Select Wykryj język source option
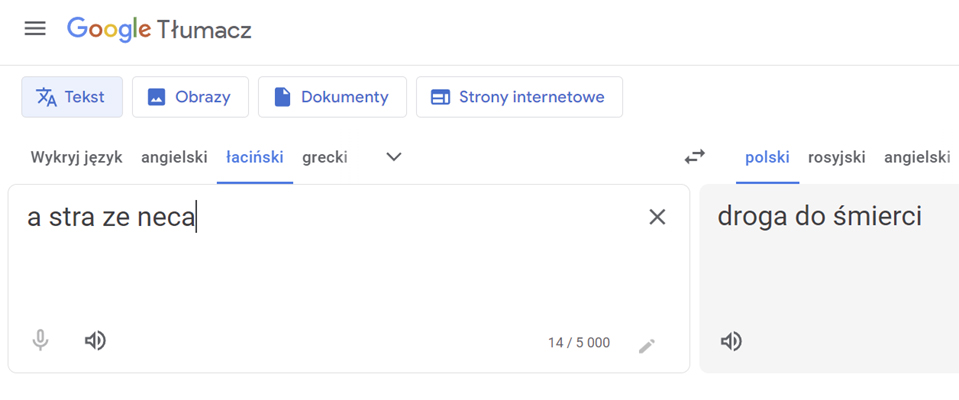The width and height of the screenshot is (959, 400). 76,158
